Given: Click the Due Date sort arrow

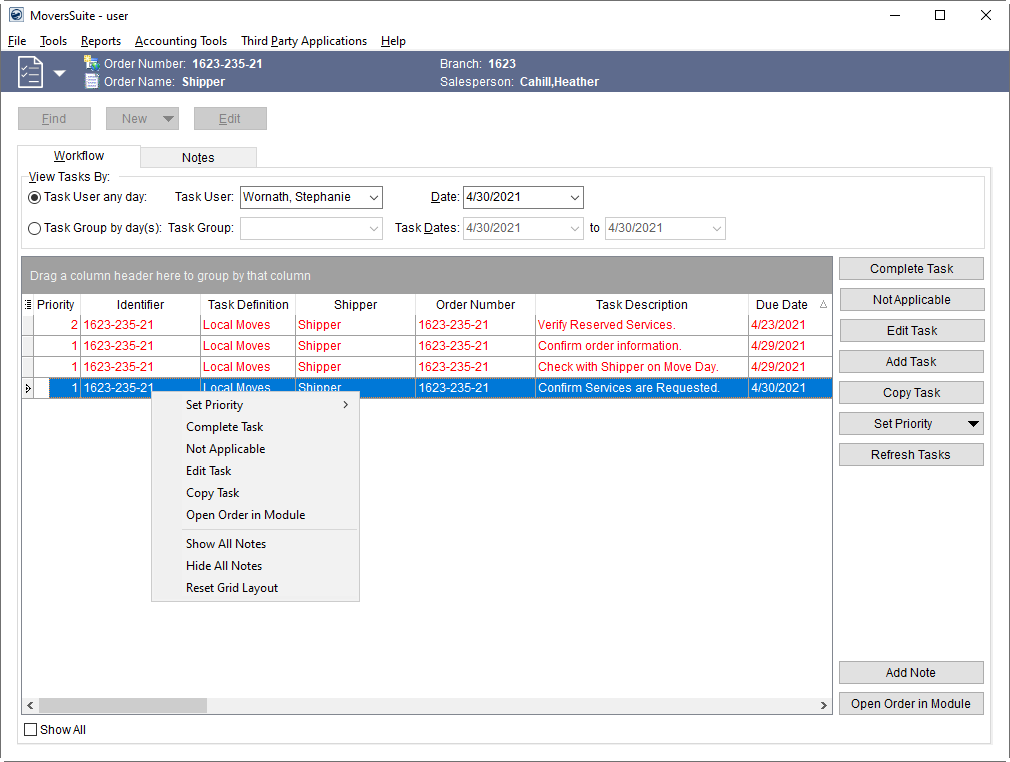Looking at the screenshot, I should [823, 305].
